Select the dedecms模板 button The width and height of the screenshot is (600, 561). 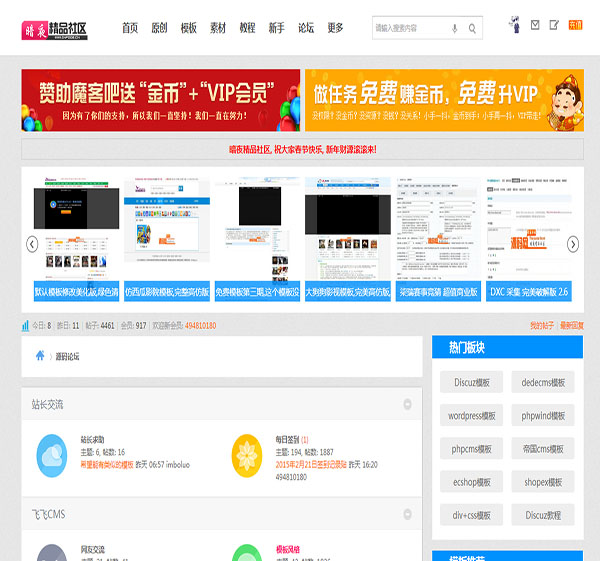coord(543,382)
